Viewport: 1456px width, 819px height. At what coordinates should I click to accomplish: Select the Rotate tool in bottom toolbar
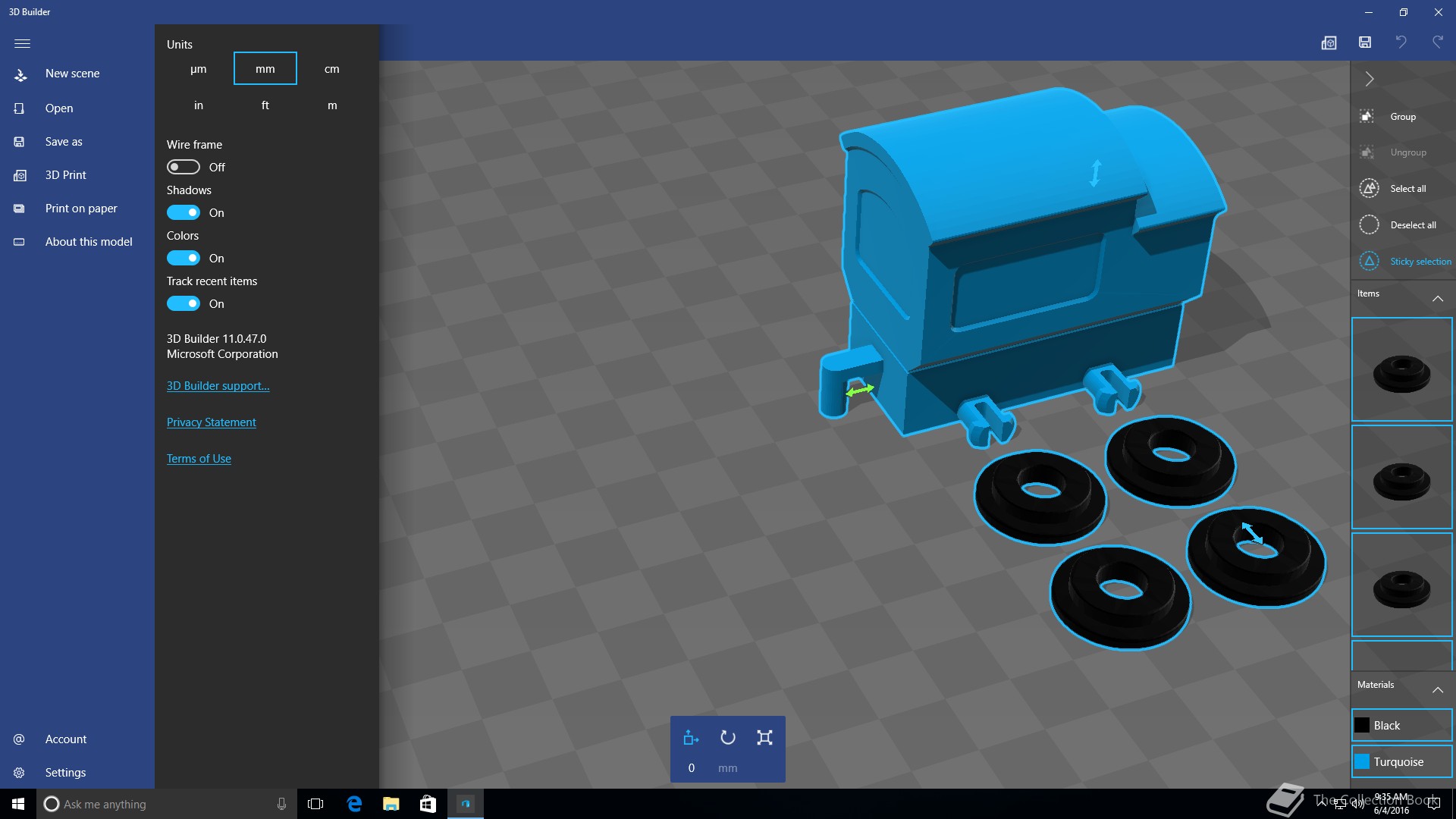click(x=728, y=737)
